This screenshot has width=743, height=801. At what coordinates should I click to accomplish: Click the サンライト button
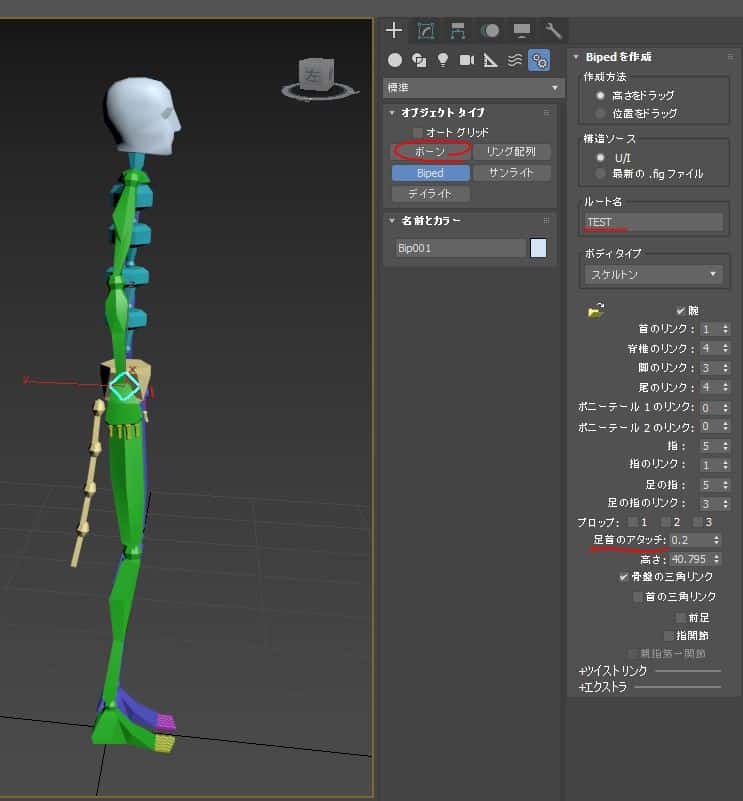click(511, 173)
